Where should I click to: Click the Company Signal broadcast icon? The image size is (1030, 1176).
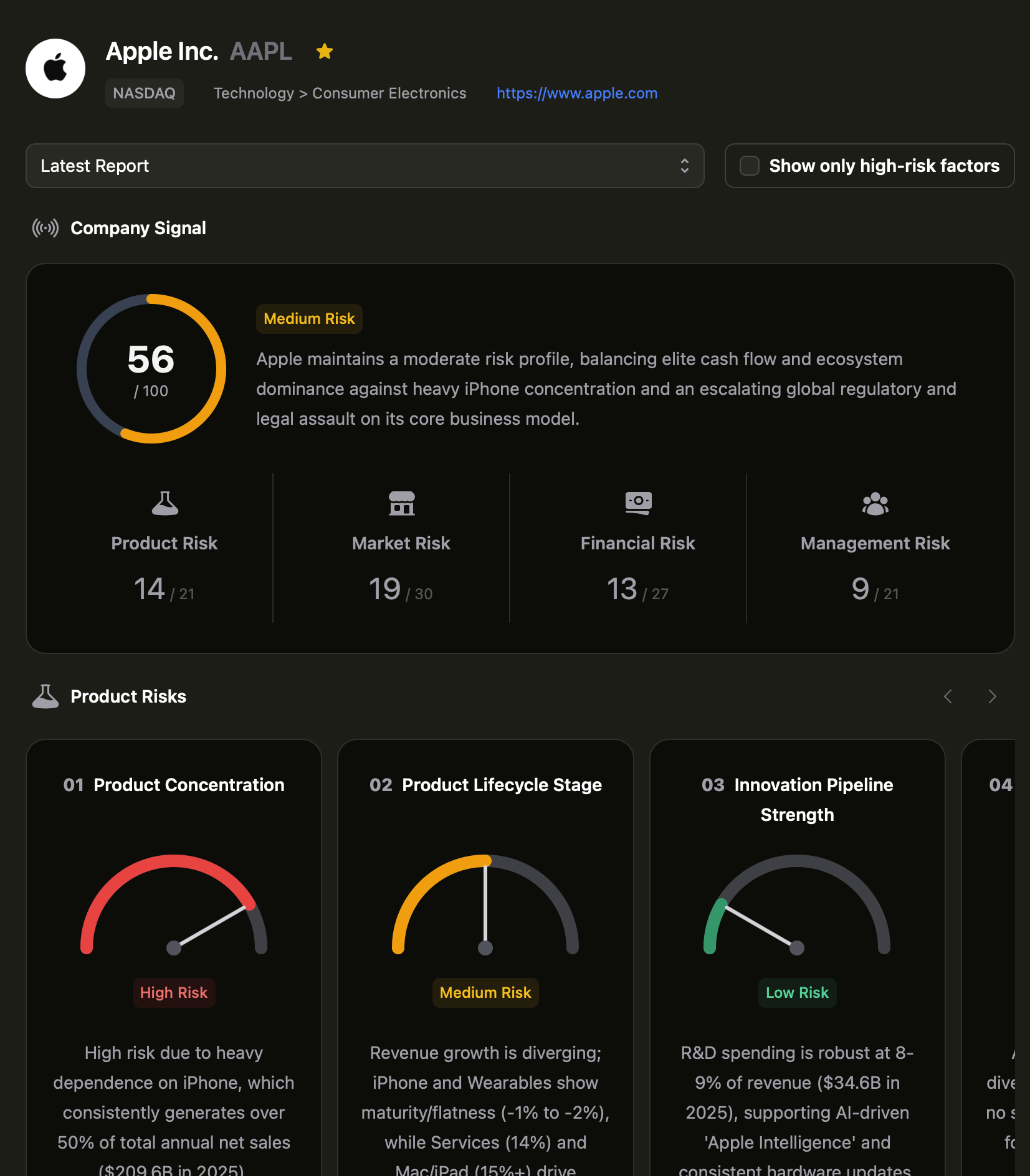tap(45, 228)
